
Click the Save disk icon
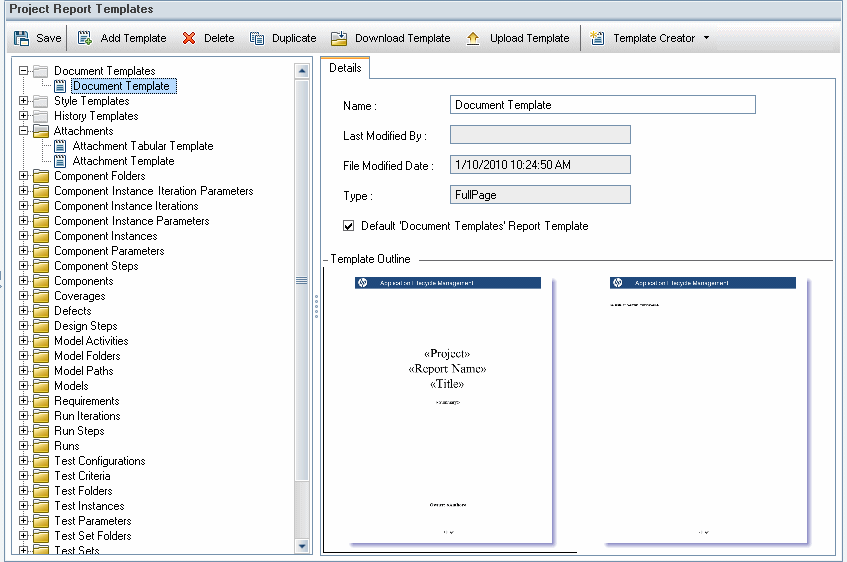tap(22, 39)
